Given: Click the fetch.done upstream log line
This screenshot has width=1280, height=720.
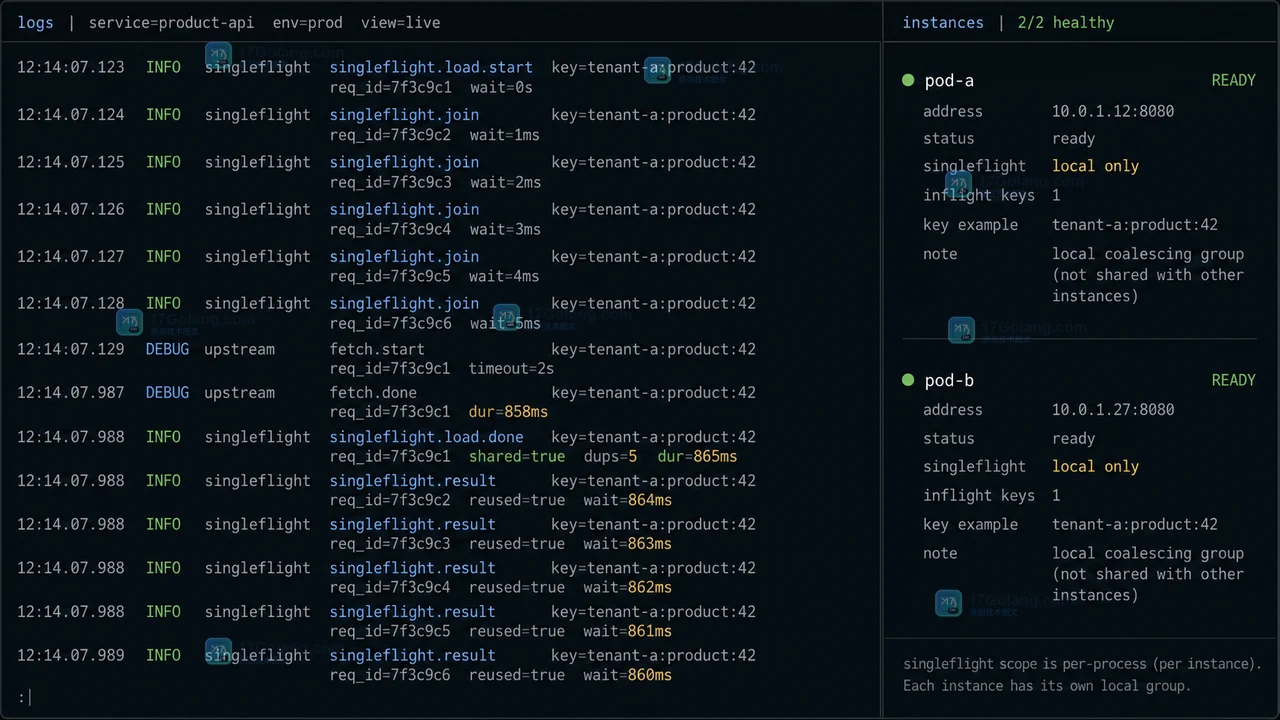Looking at the screenshot, I should click(386, 402).
